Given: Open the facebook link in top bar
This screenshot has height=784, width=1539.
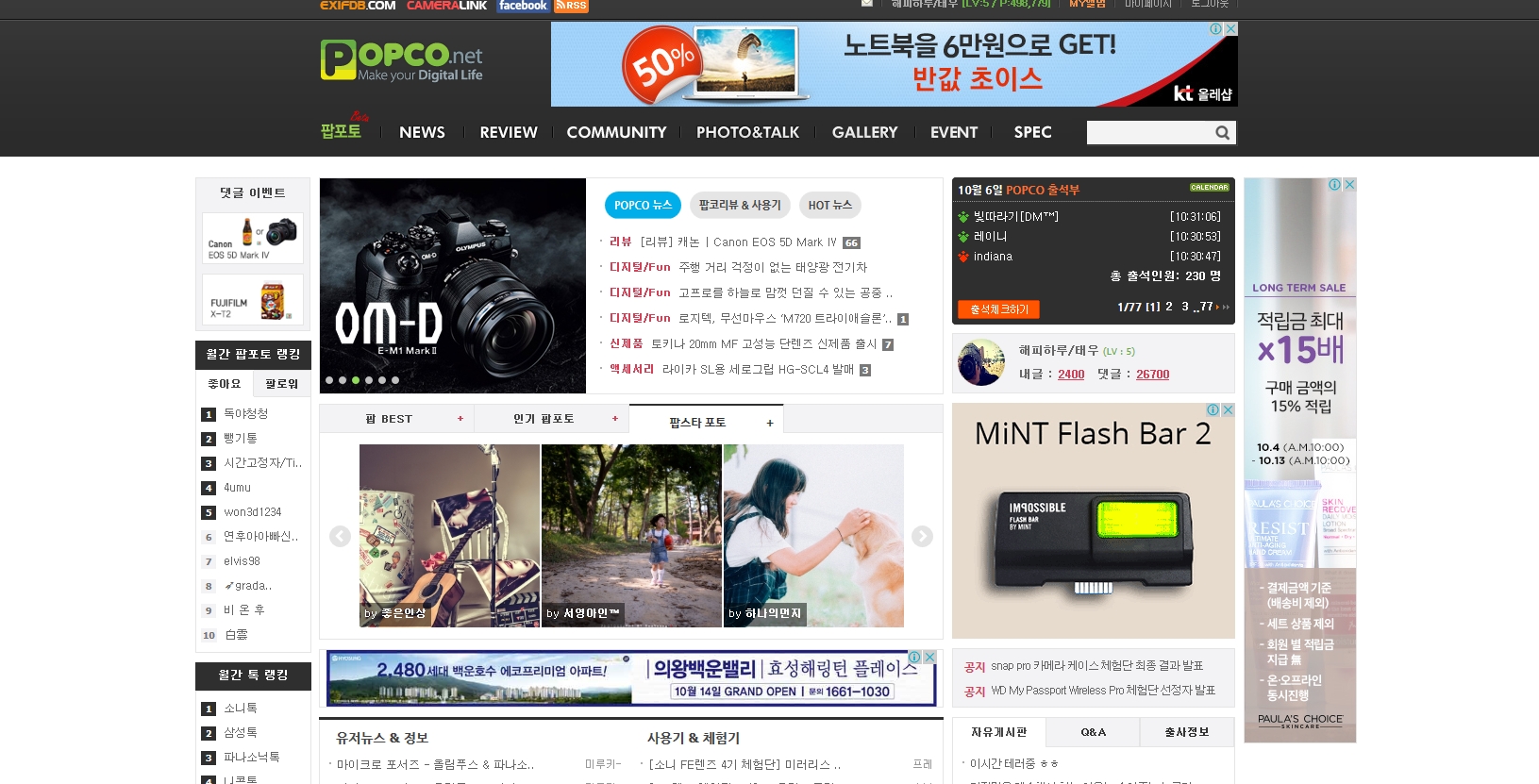Looking at the screenshot, I should 523,6.
